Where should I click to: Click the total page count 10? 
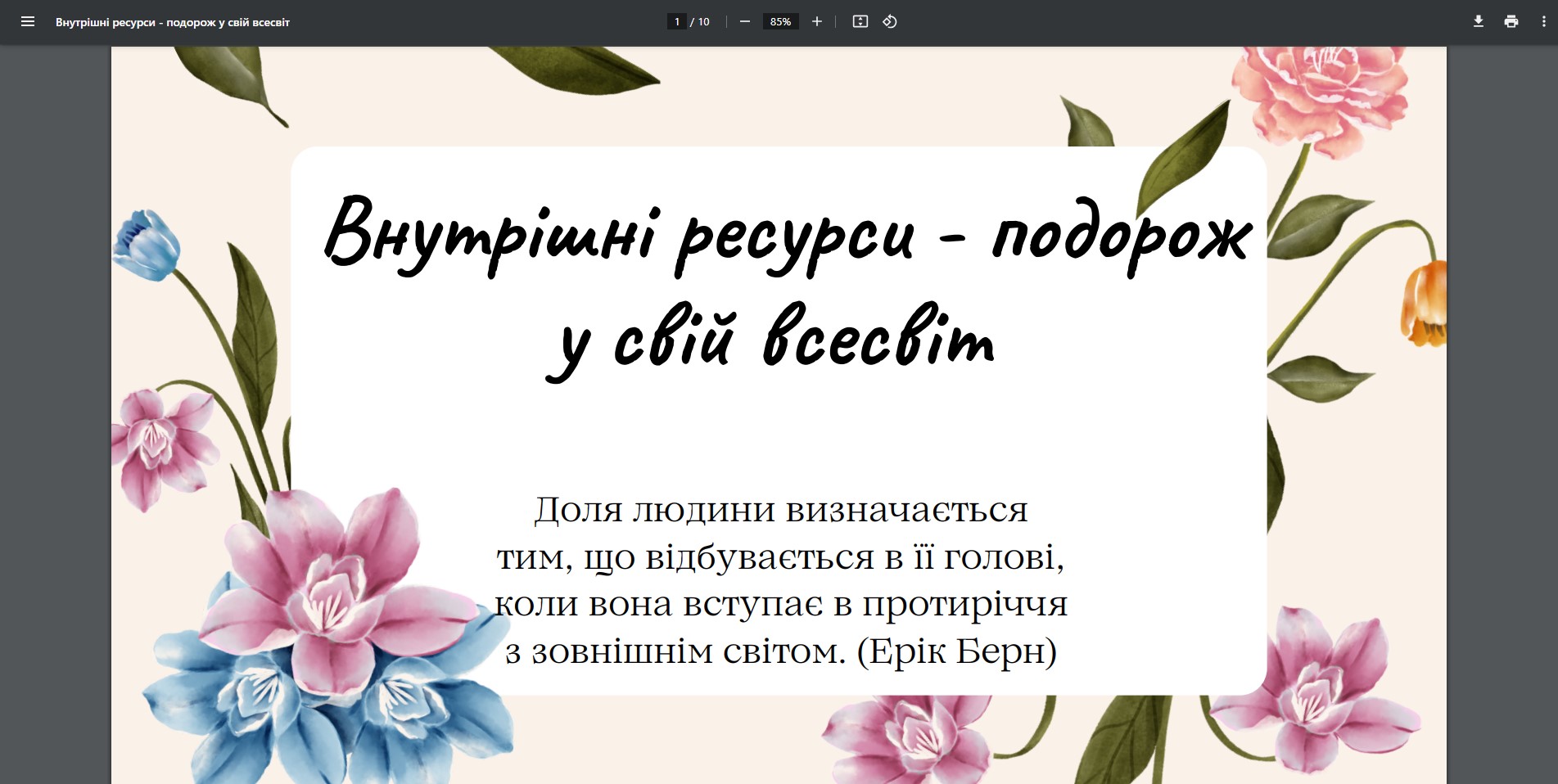click(x=703, y=22)
